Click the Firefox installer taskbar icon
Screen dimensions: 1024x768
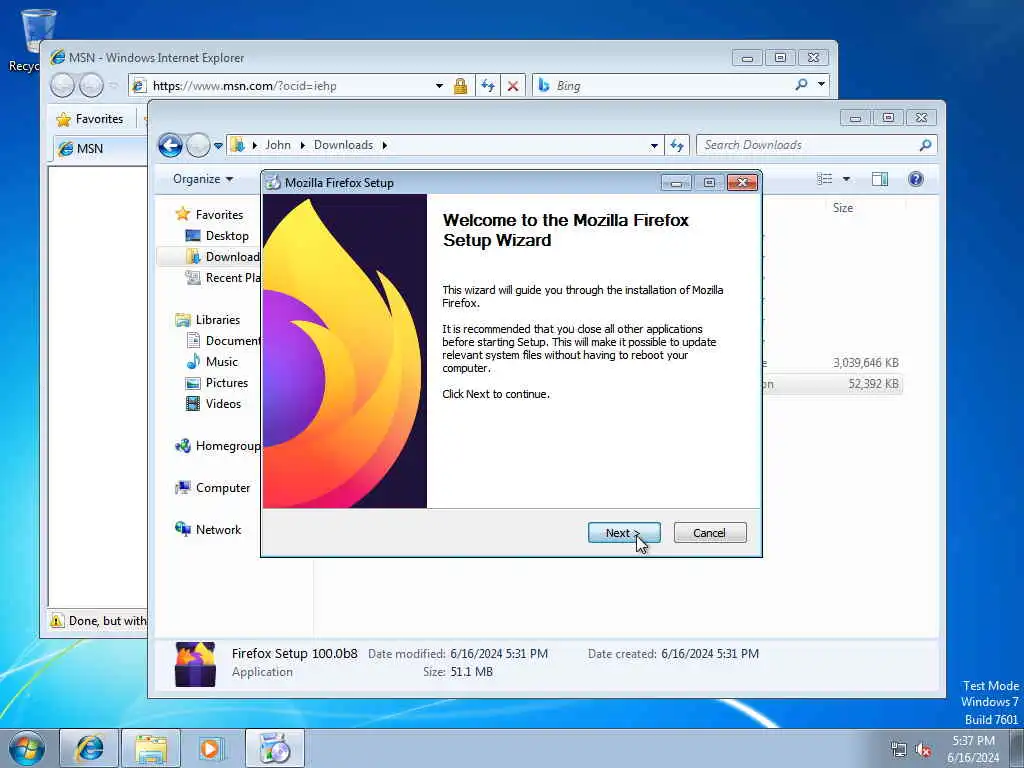[x=275, y=748]
